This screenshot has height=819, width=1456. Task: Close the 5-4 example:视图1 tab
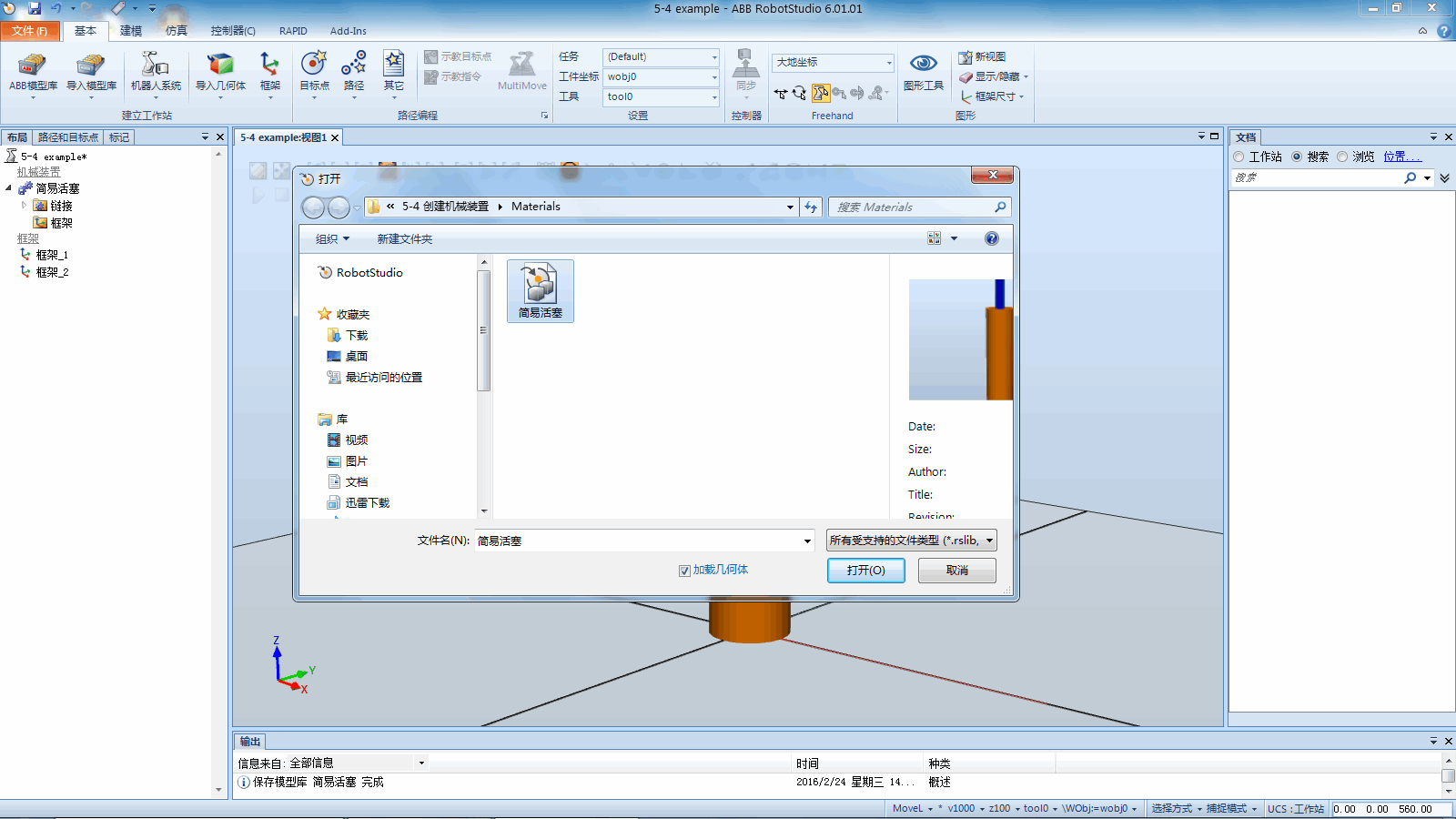point(335,138)
